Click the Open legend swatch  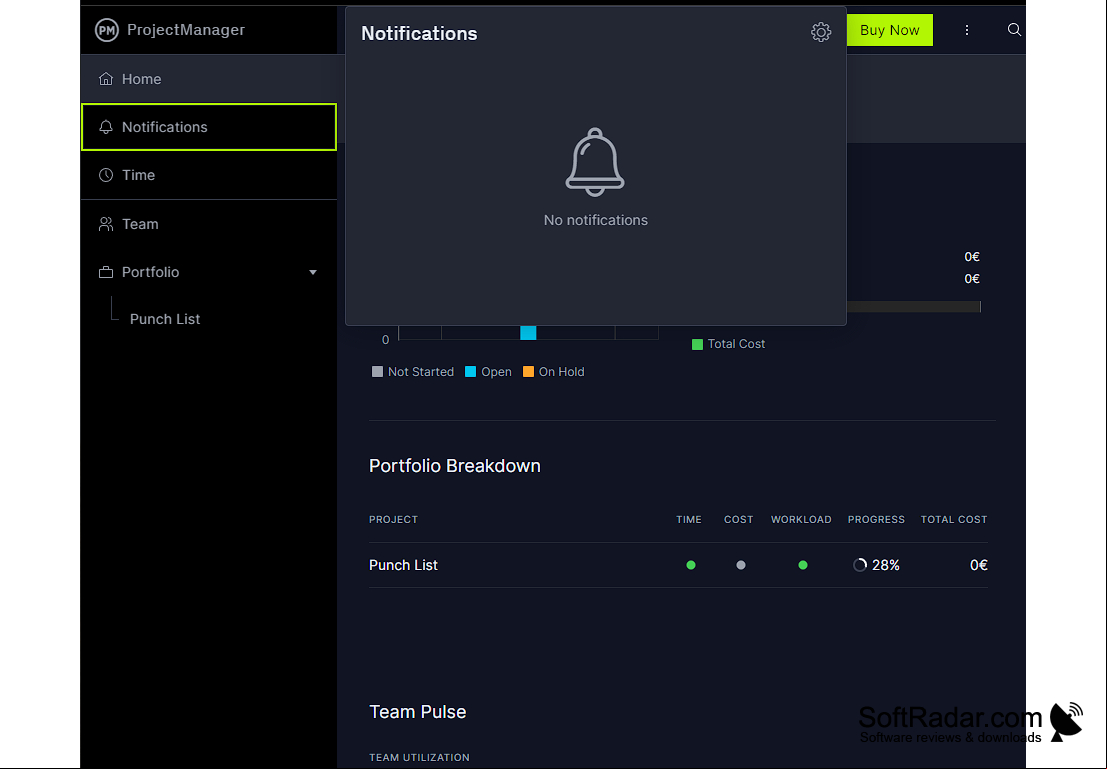point(470,371)
